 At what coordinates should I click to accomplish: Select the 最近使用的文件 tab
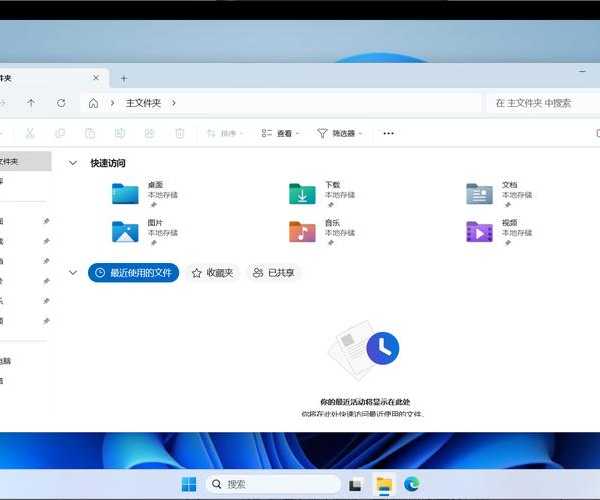pos(134,272)
